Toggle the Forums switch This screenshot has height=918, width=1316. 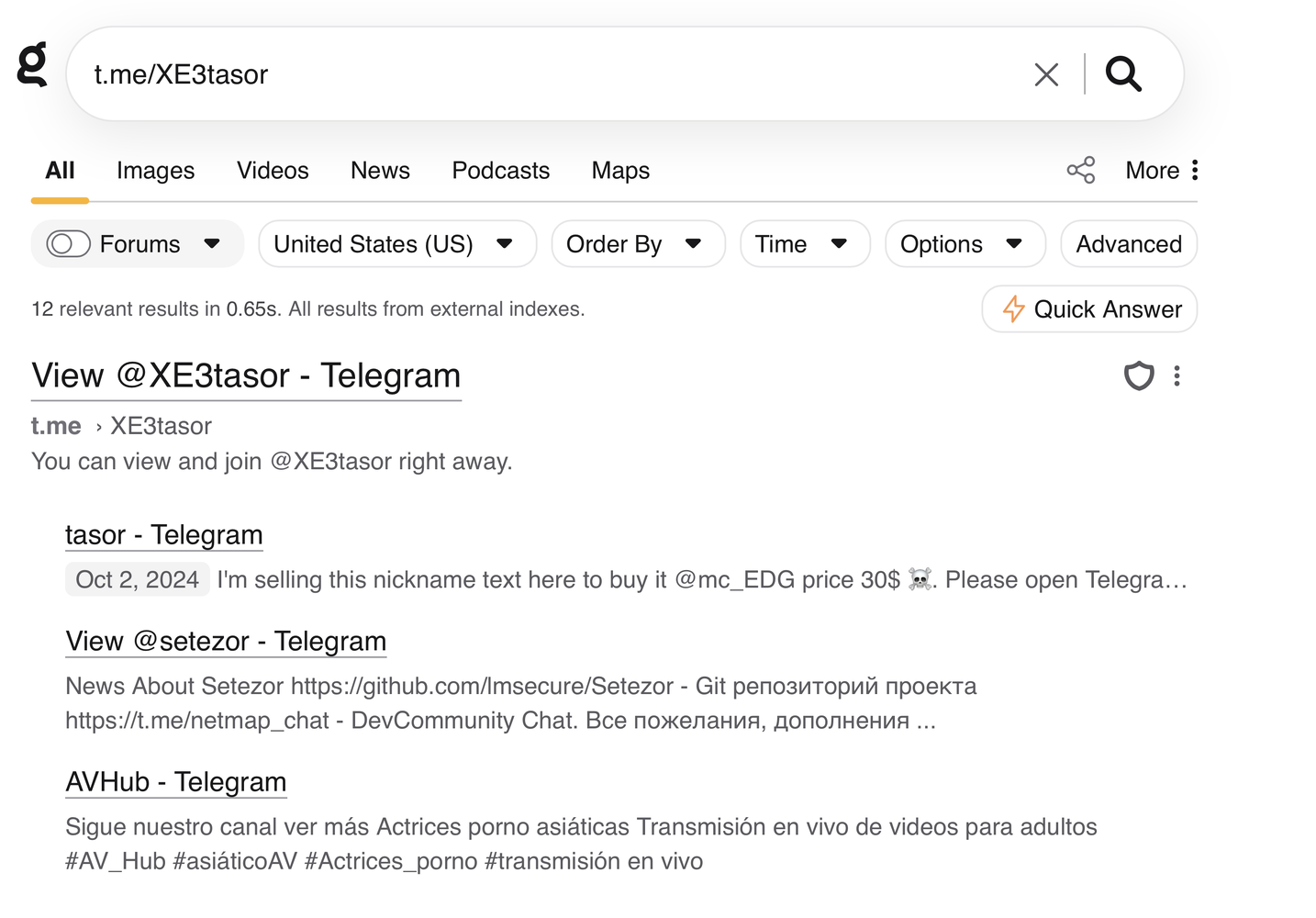click(68, 244)
